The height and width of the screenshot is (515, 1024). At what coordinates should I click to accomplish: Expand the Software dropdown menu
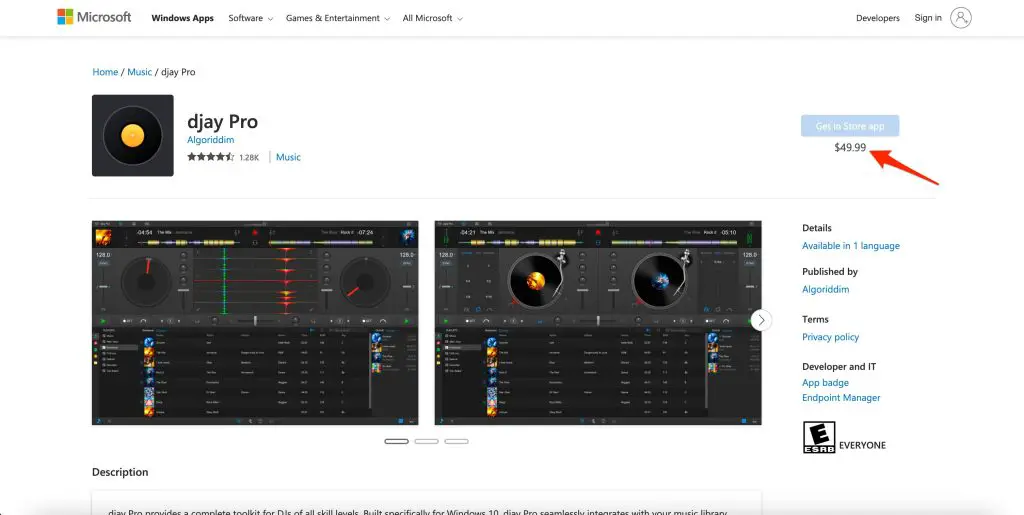coord(251,18)
